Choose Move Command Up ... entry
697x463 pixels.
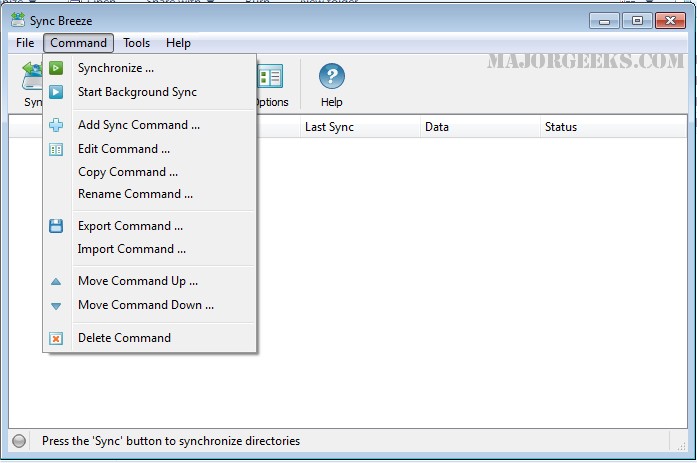[x=150, y=281]
